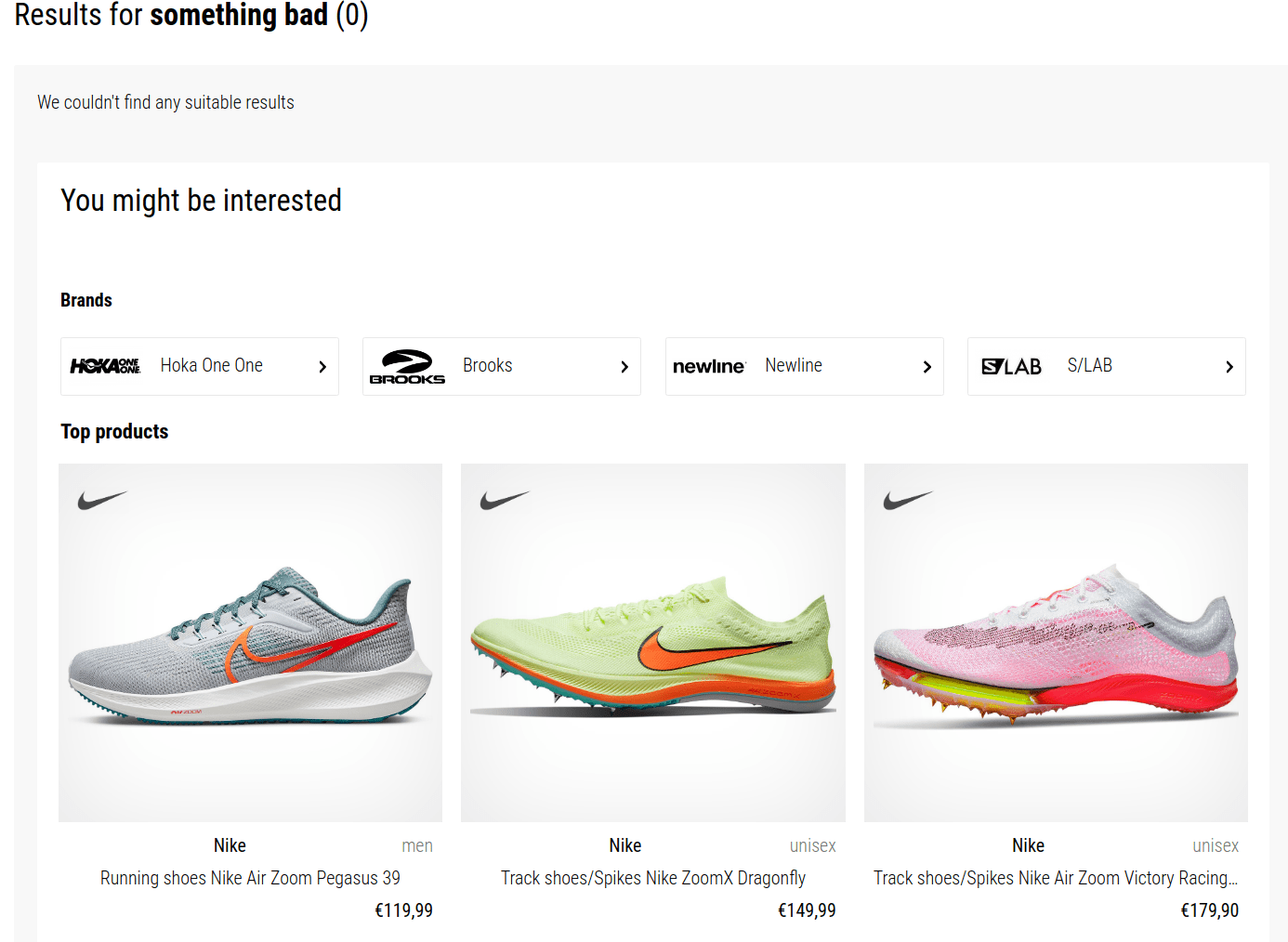Click the Newline brand logo
Viewport: 1288px width, 942px height.
tap(708, 367)
